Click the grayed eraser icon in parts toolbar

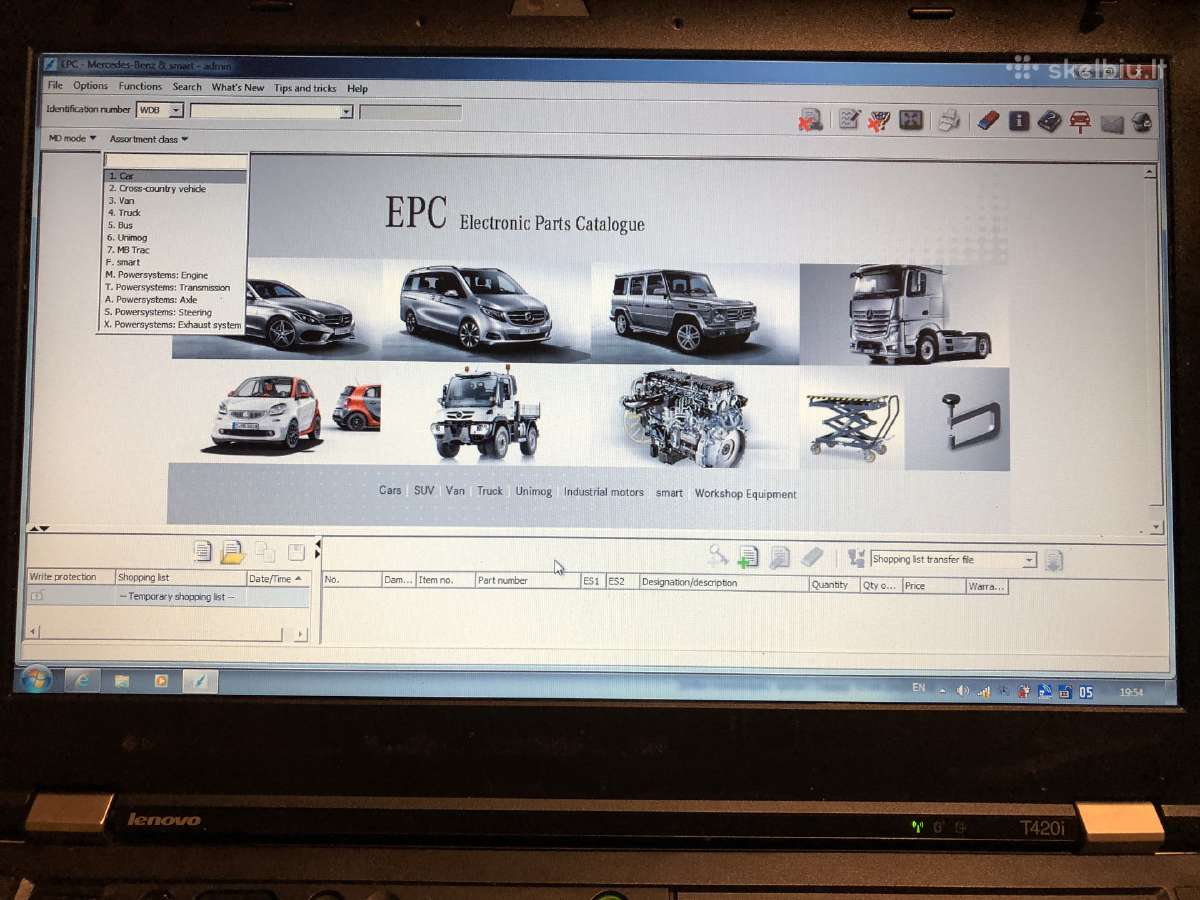(812, 557)
